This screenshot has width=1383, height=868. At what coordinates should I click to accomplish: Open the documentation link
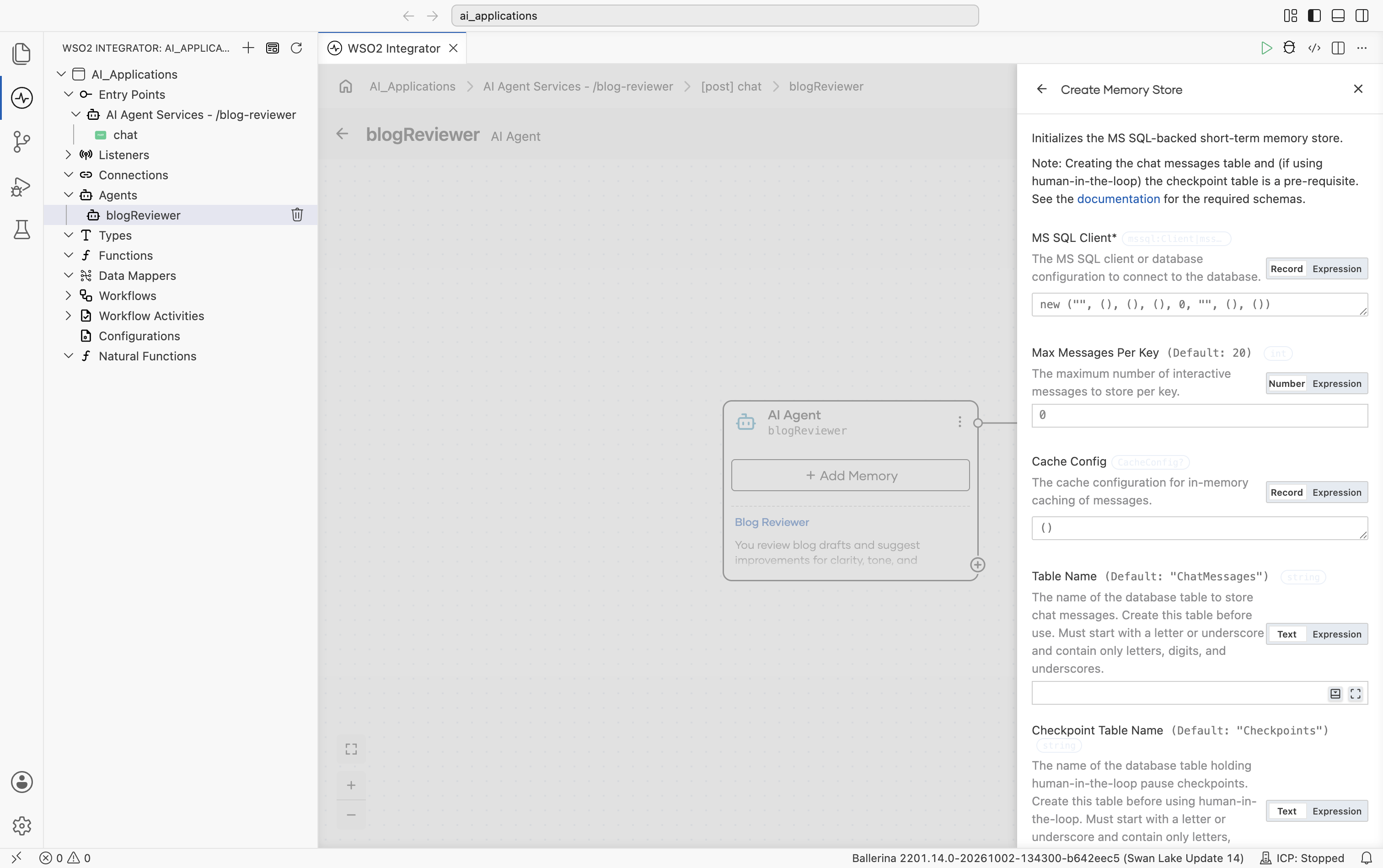pyautogui.click(x=1118, y=198)
